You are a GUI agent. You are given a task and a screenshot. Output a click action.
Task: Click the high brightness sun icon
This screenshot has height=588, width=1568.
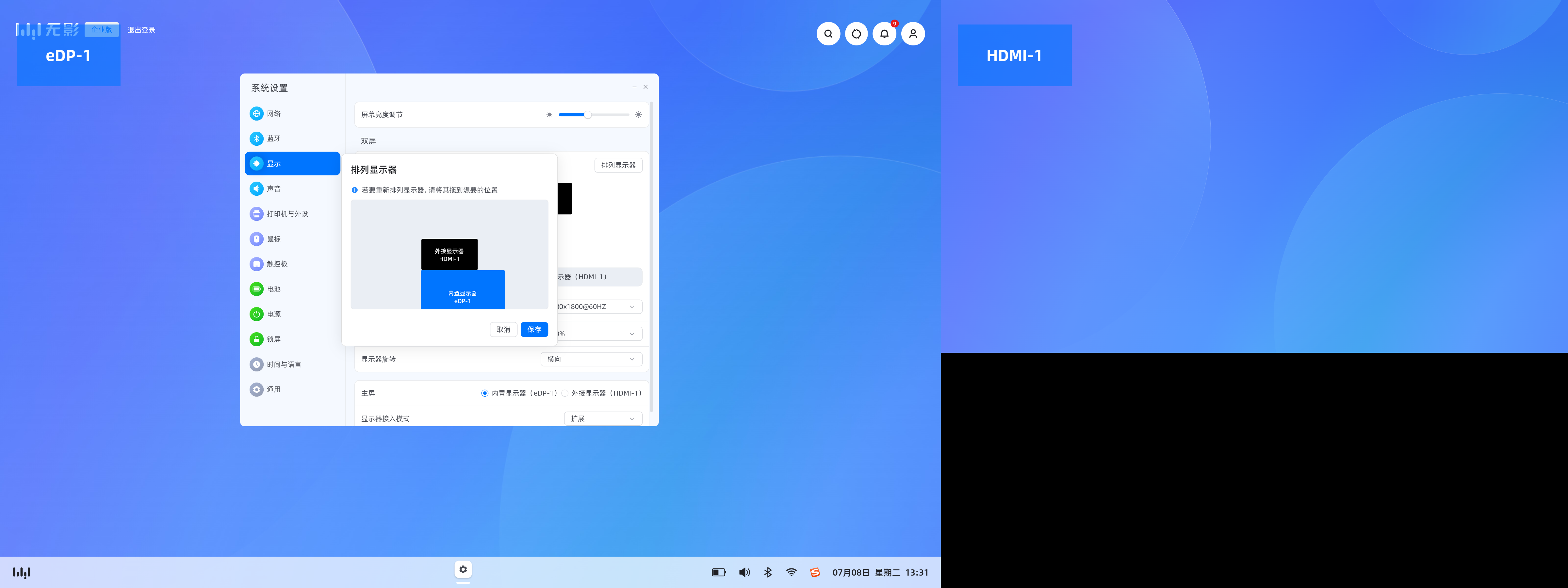pyautogui.click(x=638, y=114)
